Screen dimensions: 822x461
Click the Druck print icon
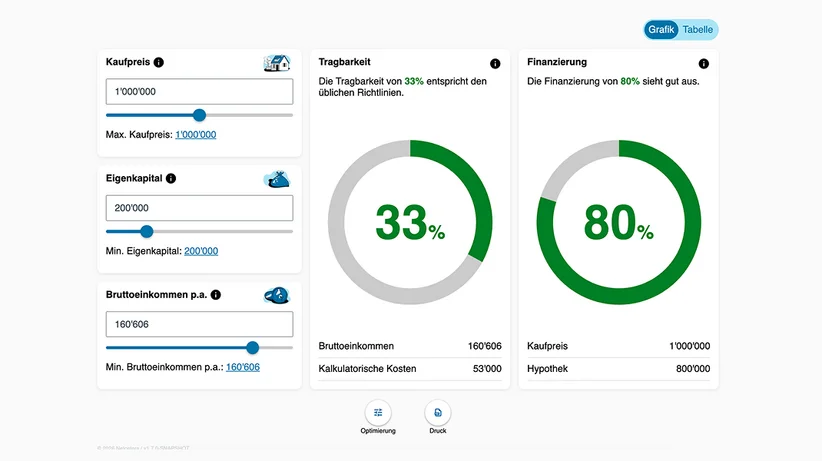438,413
